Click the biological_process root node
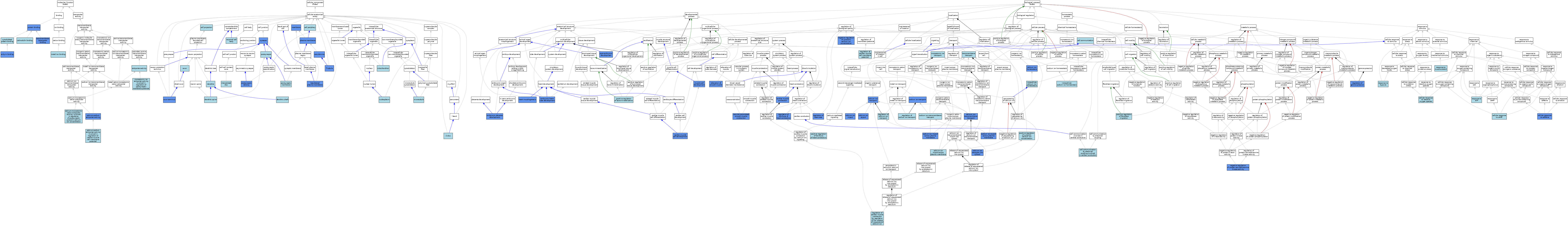The image size is (1568, 226). (x=1032, y=4)
